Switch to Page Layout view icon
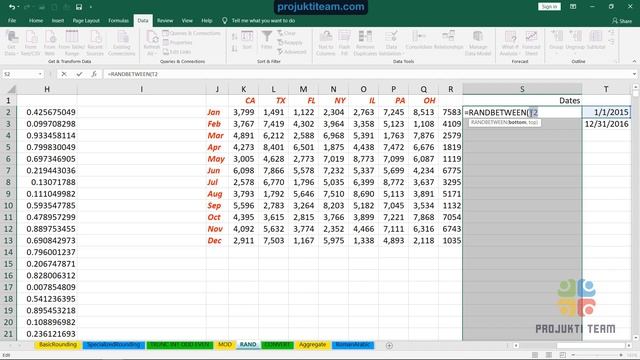The height and width of the screenshot is (360, 640). tap(549, 356)
